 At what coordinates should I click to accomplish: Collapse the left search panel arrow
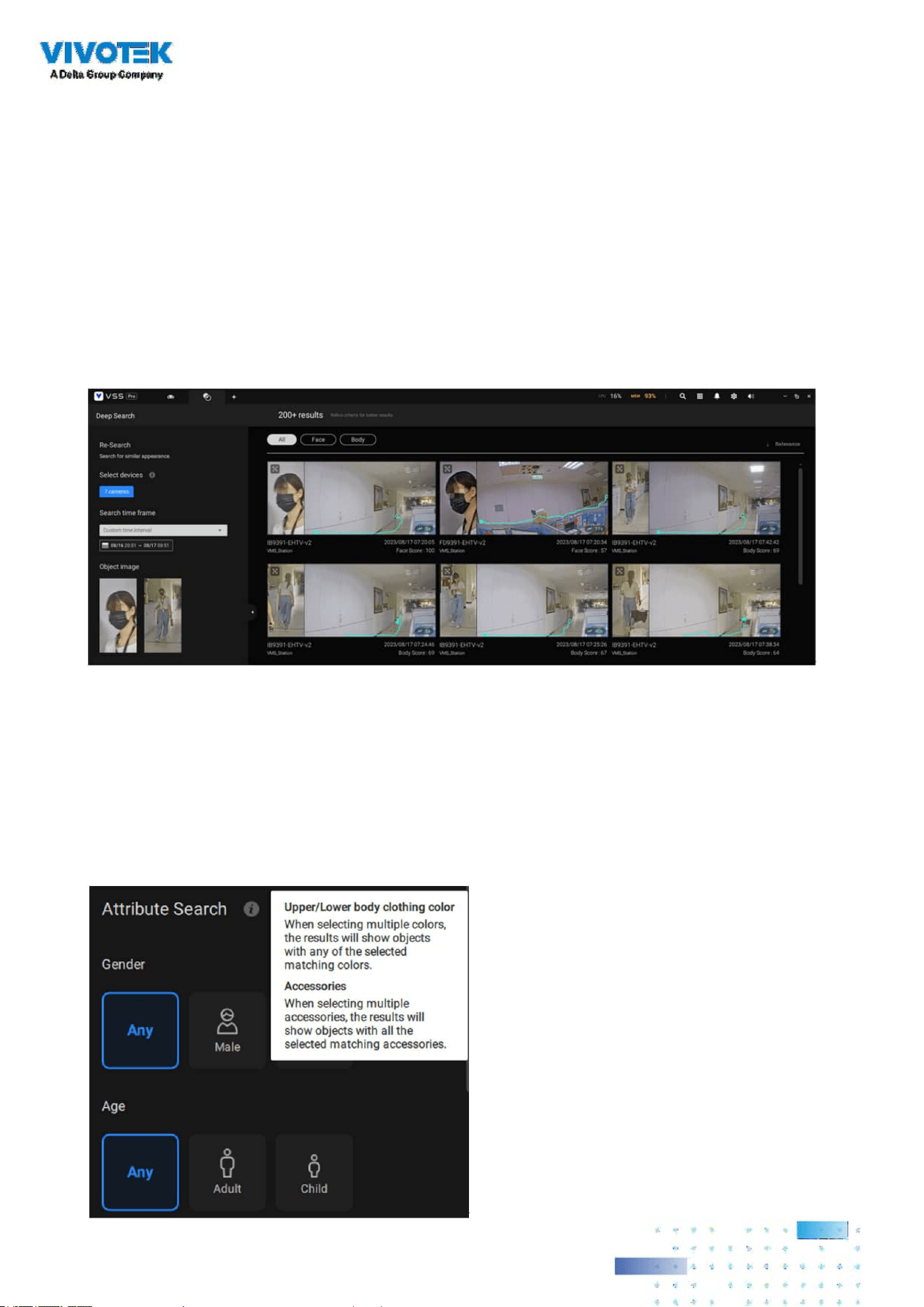(252, 612)
